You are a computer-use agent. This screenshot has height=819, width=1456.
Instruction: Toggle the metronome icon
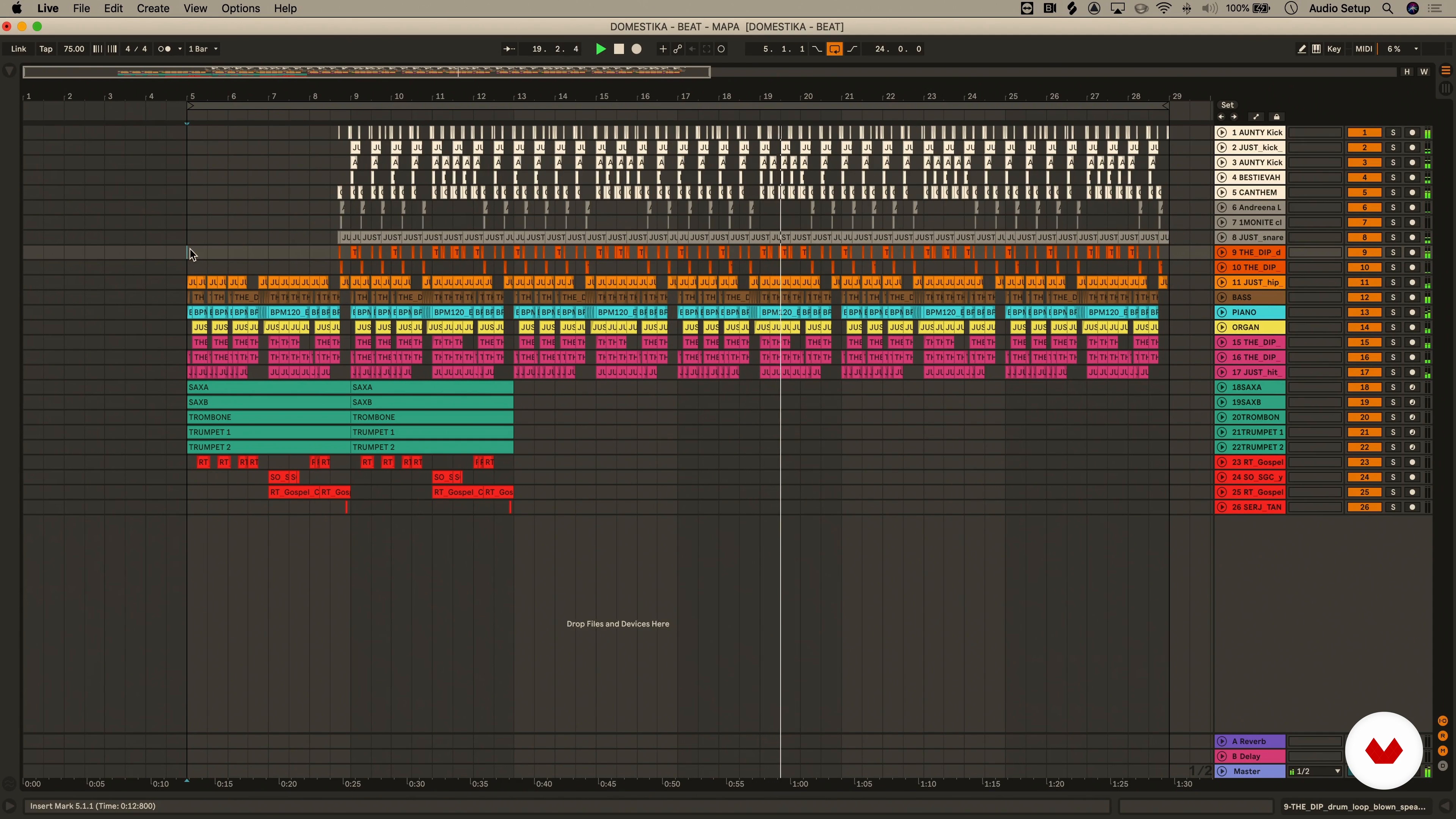point(164,49)
